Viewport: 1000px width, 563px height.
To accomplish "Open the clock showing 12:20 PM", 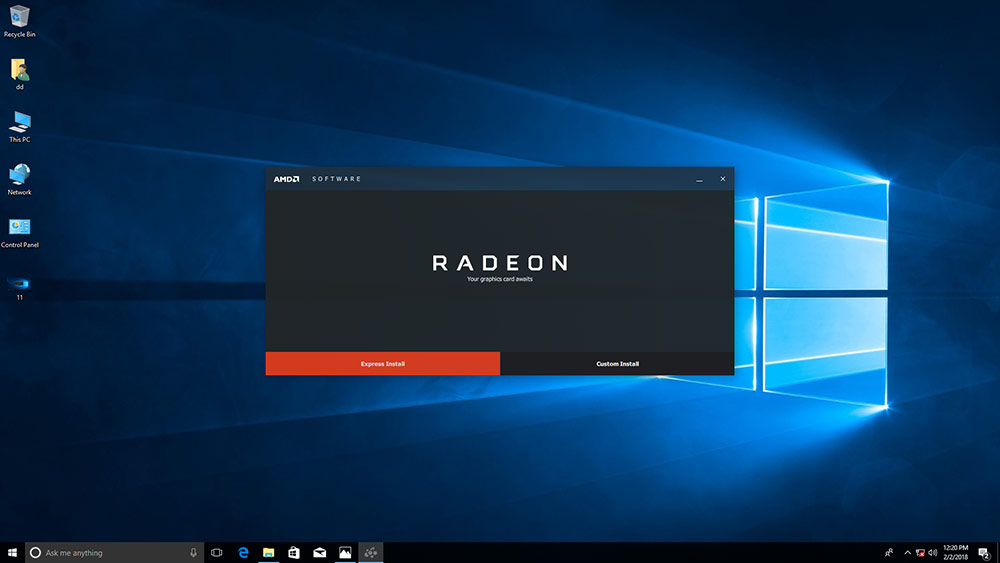I will pyautogui.click(x=955, y=553).
